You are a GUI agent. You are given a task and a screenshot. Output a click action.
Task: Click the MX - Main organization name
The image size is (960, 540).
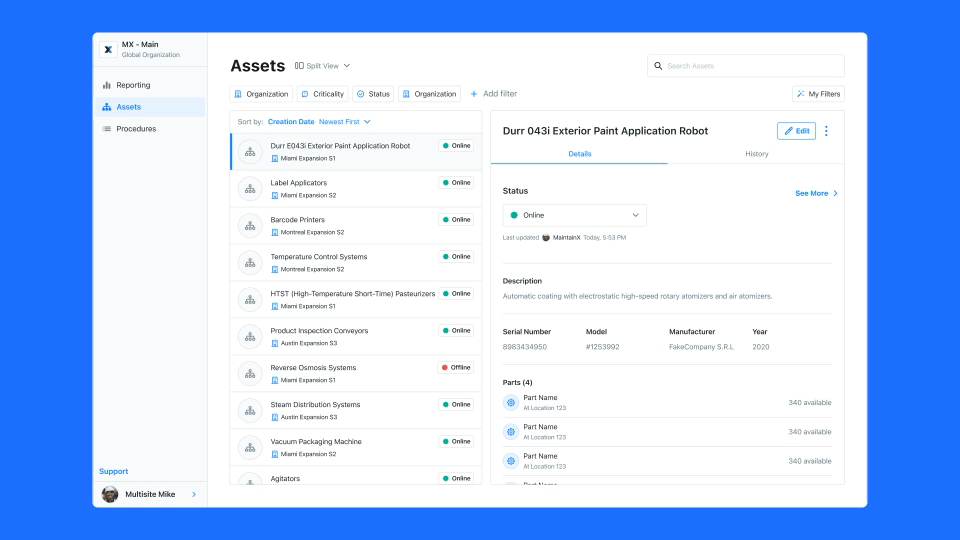(140, 45)
